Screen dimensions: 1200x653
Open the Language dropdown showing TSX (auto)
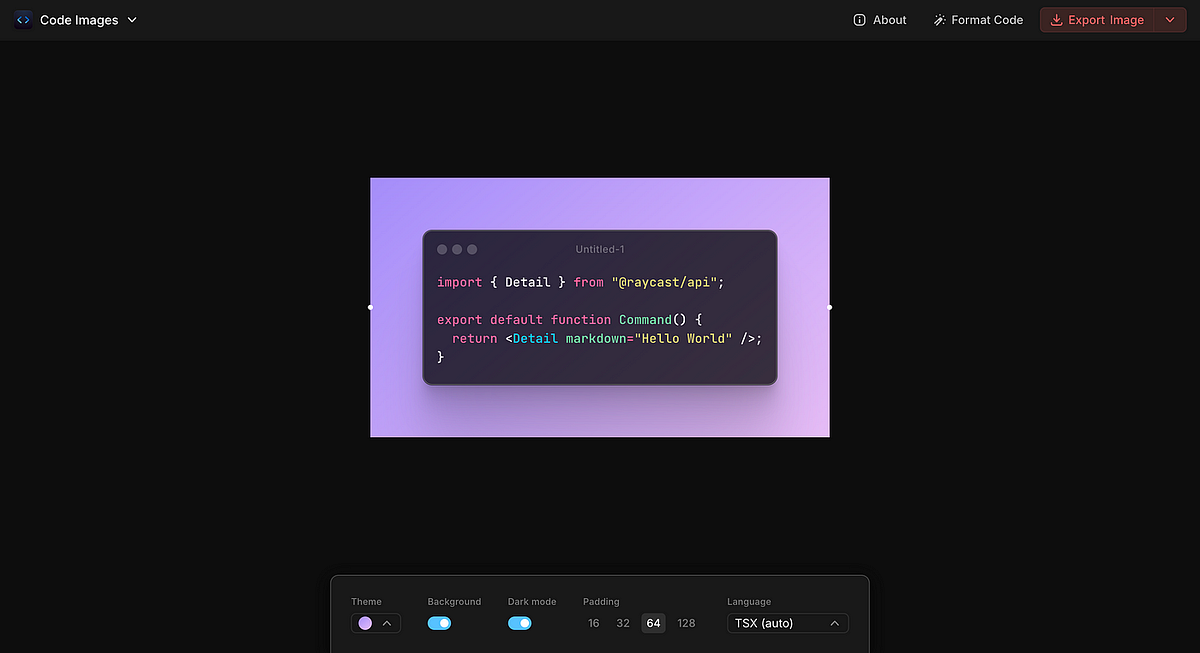787,623
